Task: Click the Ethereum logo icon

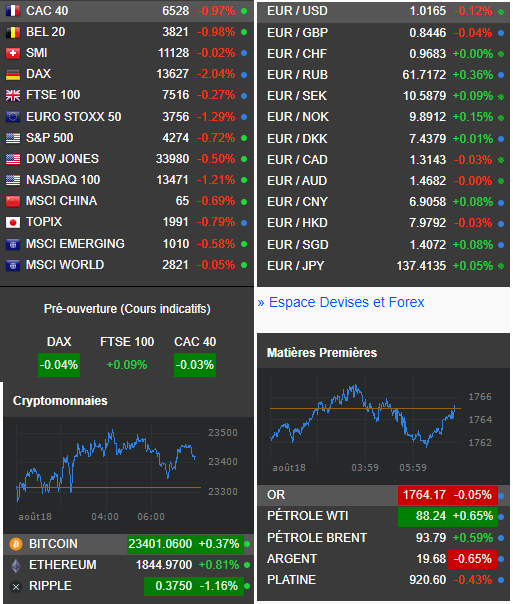Action: pos(16,565)
